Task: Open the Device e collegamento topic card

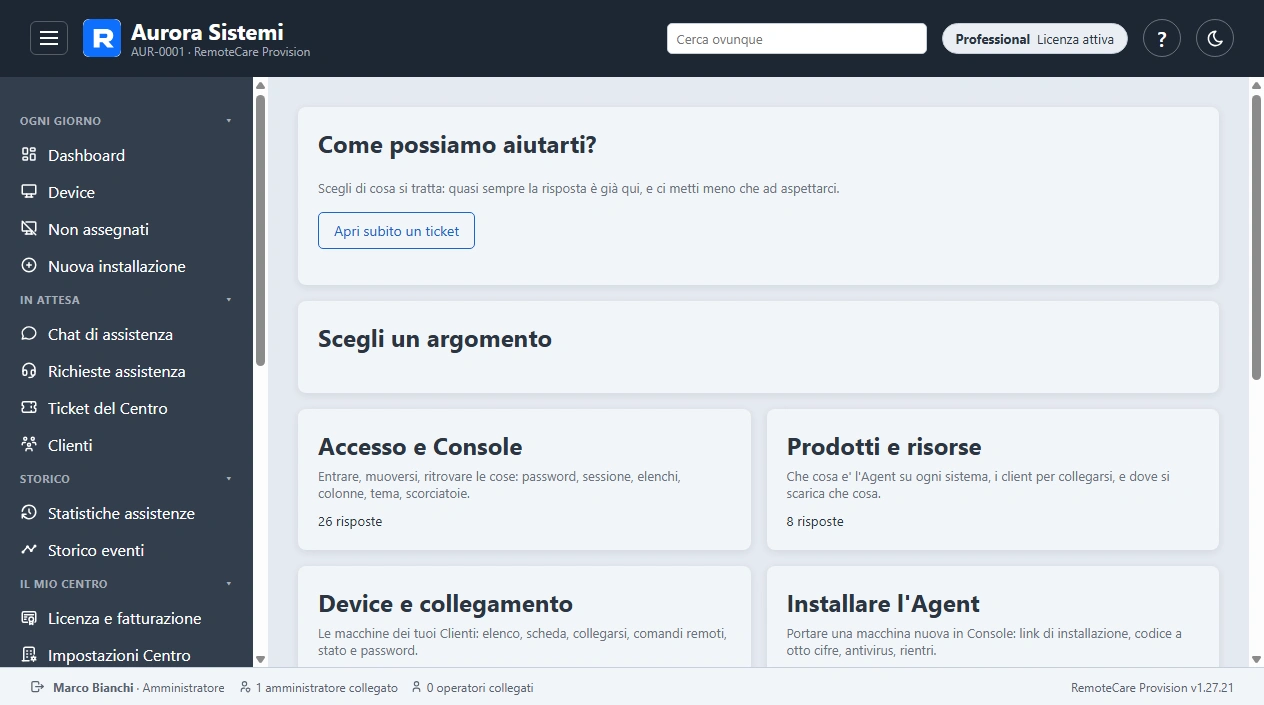Action: coord(524,617)
